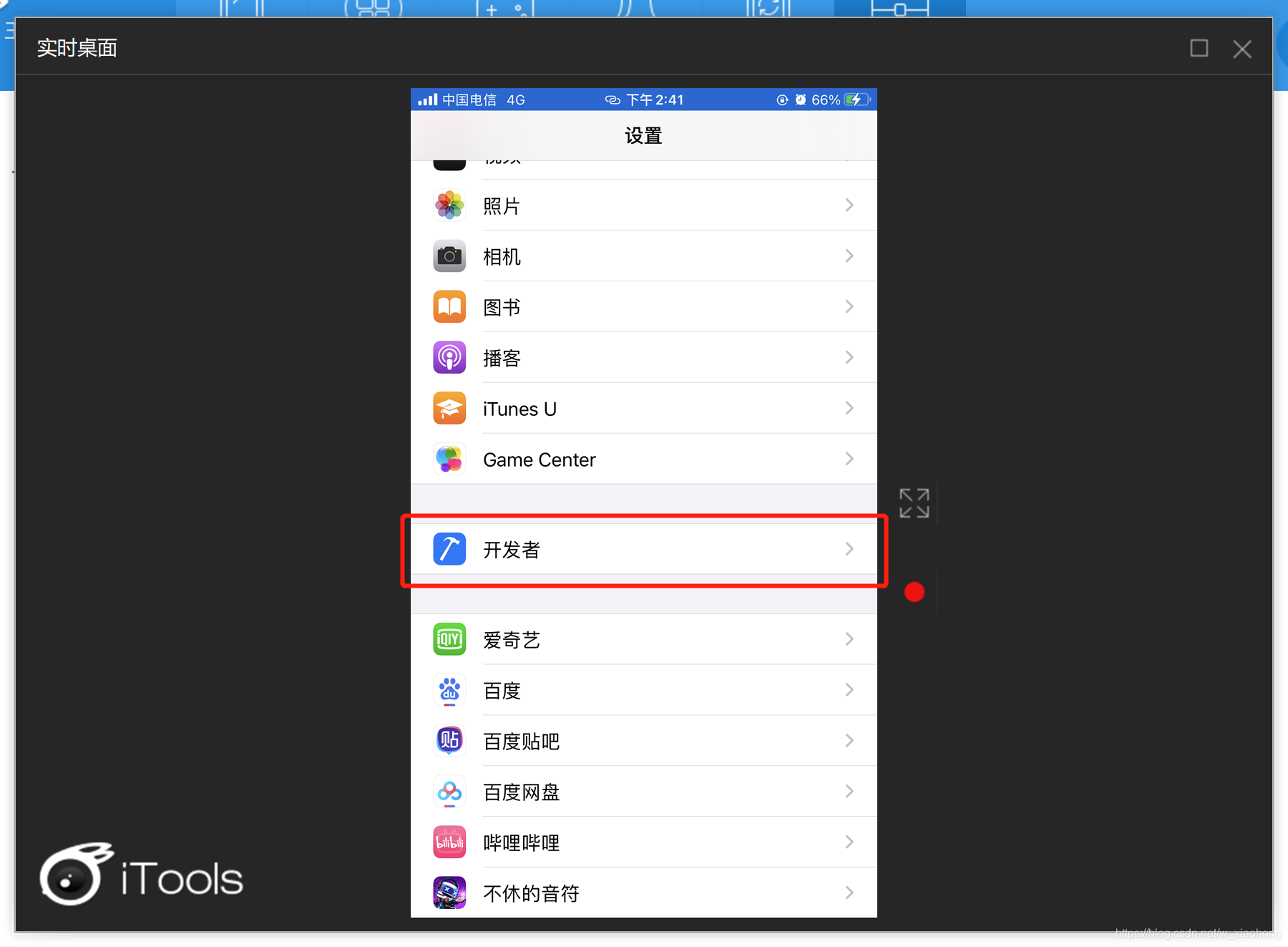Open chevron on the iTunes U row
Screen dimensions: 1288x947
point(849,409)
